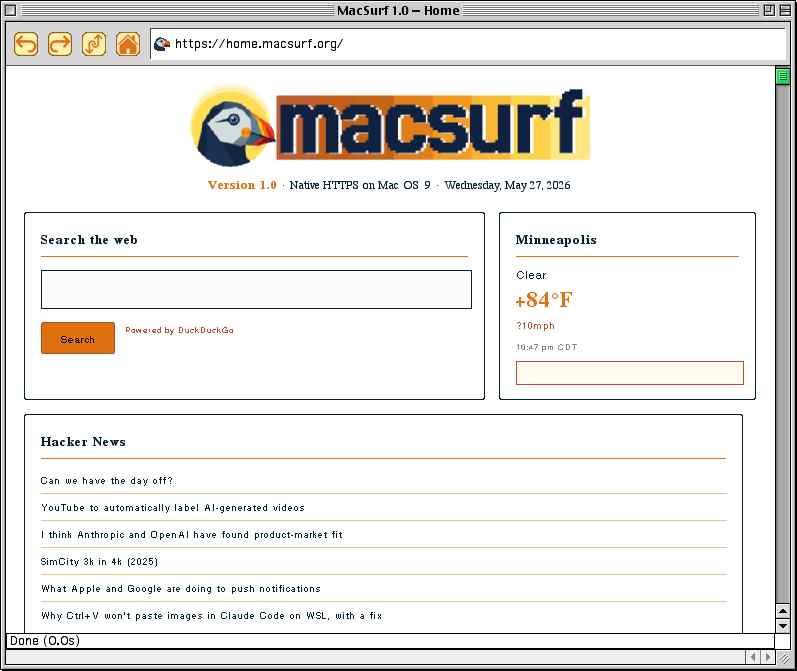Screen dimensions: 797x671
Task: Click the window collapse box in title bar
Action: click(x=785, y=10)
